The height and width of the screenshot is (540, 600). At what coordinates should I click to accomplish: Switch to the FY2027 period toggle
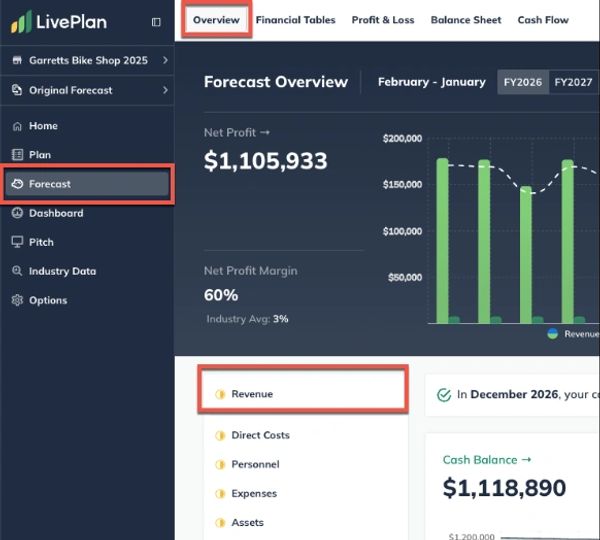(573, 82)
